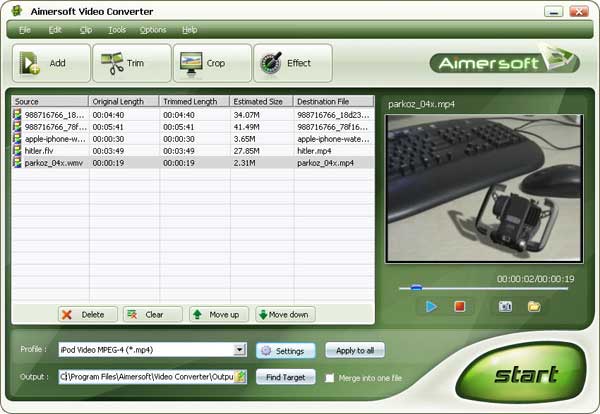600x414 pixels.
Task: Open the Crop tool
Action: coord(212,63)
